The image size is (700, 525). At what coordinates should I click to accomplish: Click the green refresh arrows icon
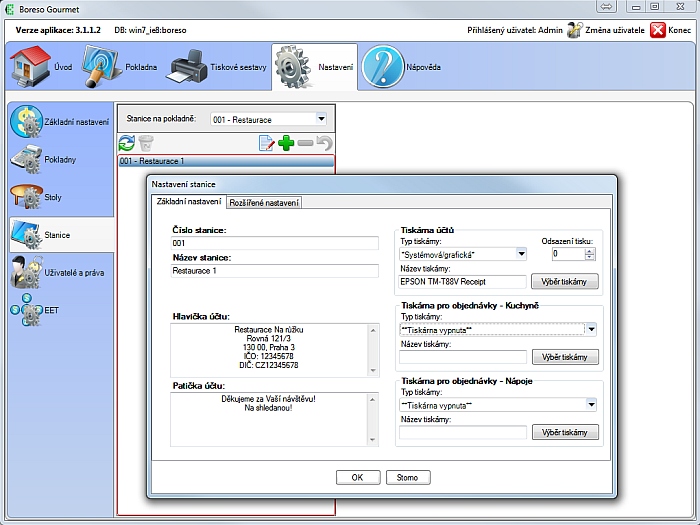click(x=127, y=144)
